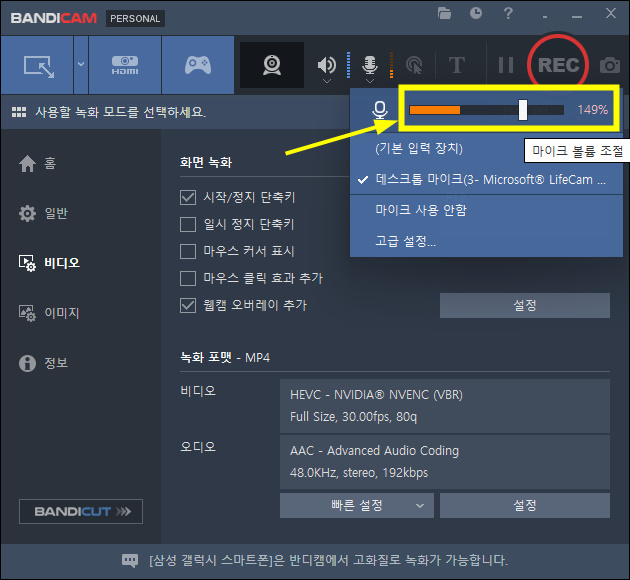The image size is (630, 580).
Task: Open the 이미지 (Image) sidebar tab
Action: tap(49, 313)
